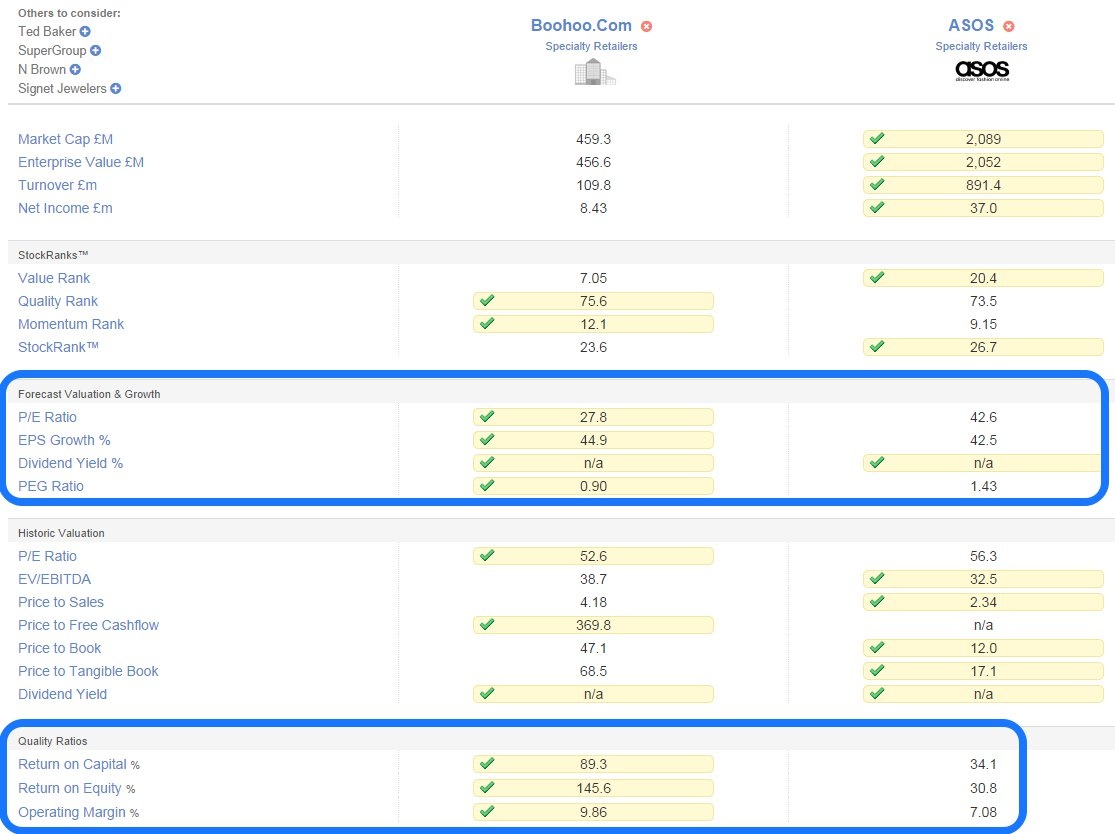This screenshot has height=834, width=1115.
Task: Click the PEG Ratio metric
Action: coord(50,486)
